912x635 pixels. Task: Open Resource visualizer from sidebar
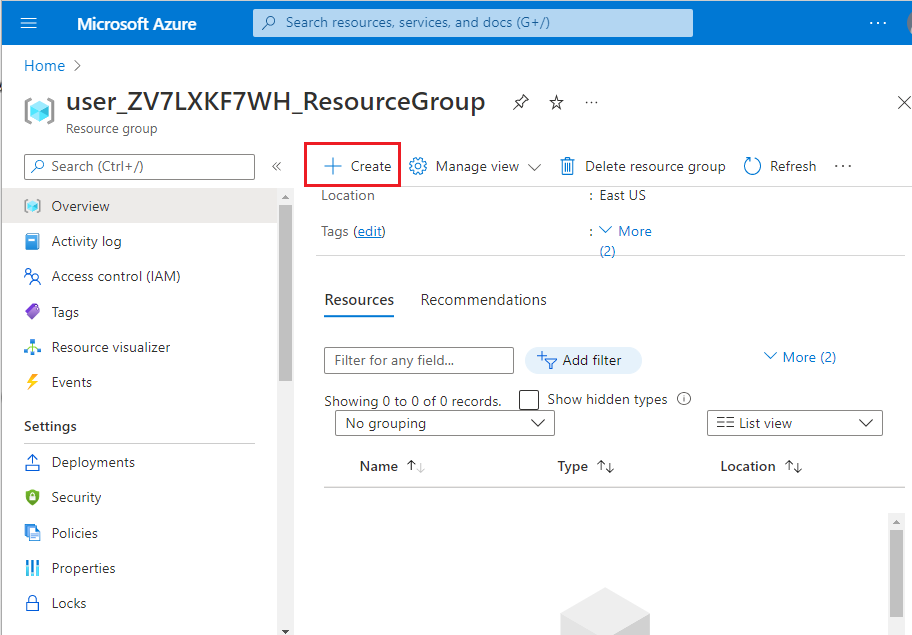[110, 347]
